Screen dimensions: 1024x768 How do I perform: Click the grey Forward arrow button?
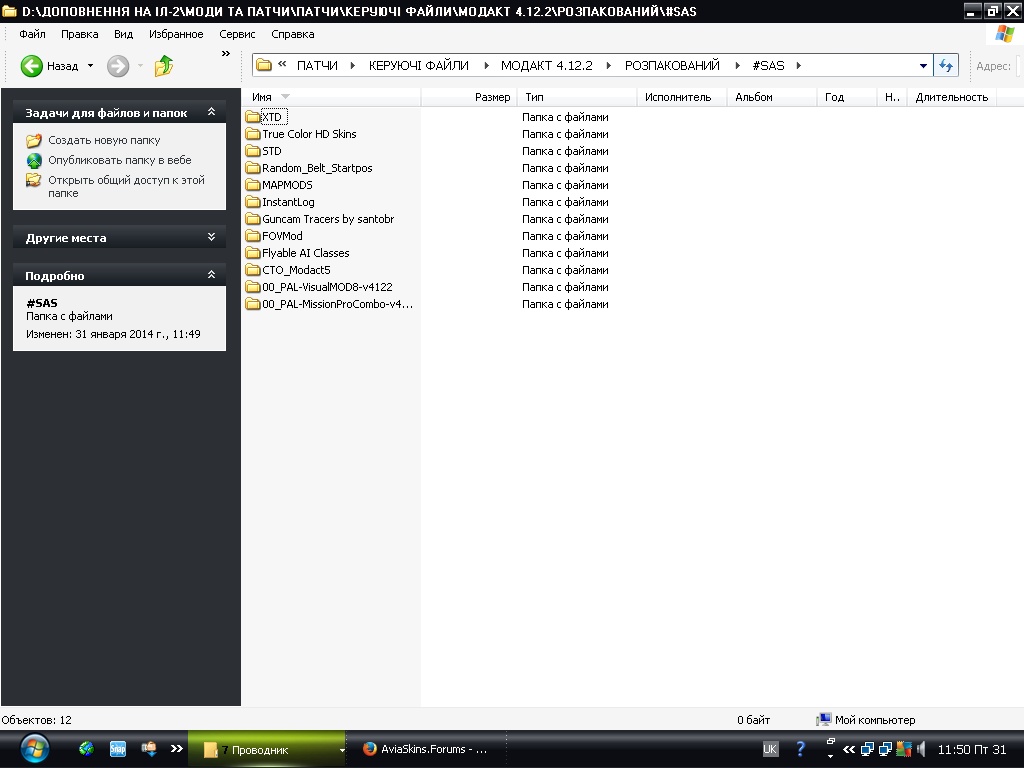[118, 66]
